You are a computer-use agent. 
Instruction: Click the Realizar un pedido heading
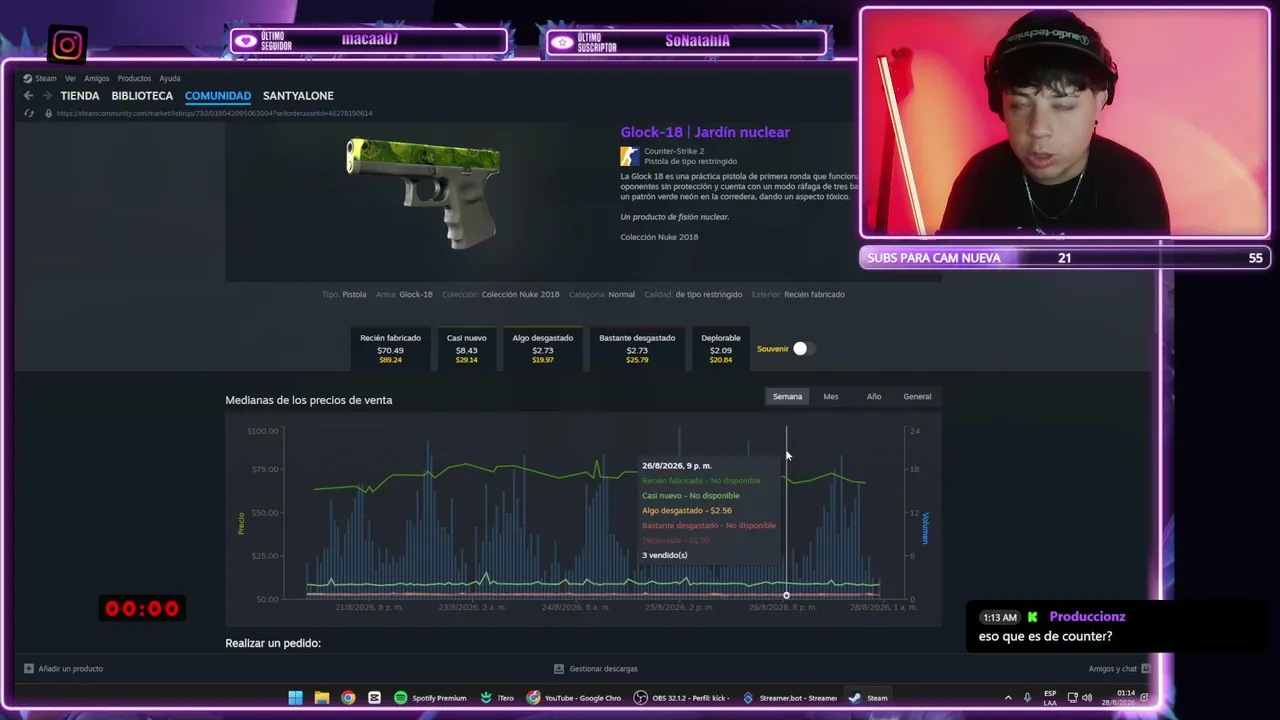(x=273, y=643)
